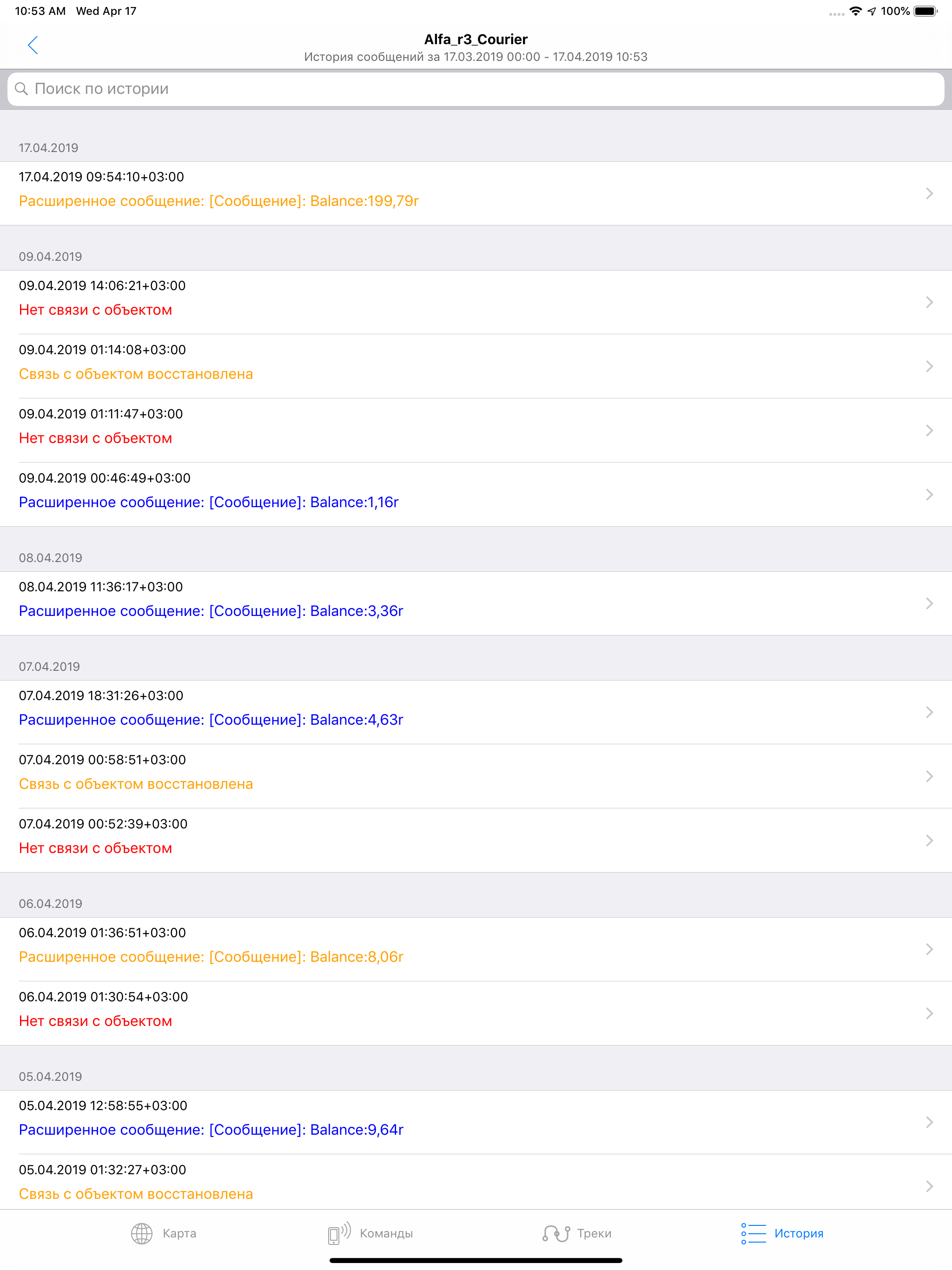Expand chevron for 09.04.2019 14:06:21 entry
This screenshot has height=1270, width=952.
point(930,302)
